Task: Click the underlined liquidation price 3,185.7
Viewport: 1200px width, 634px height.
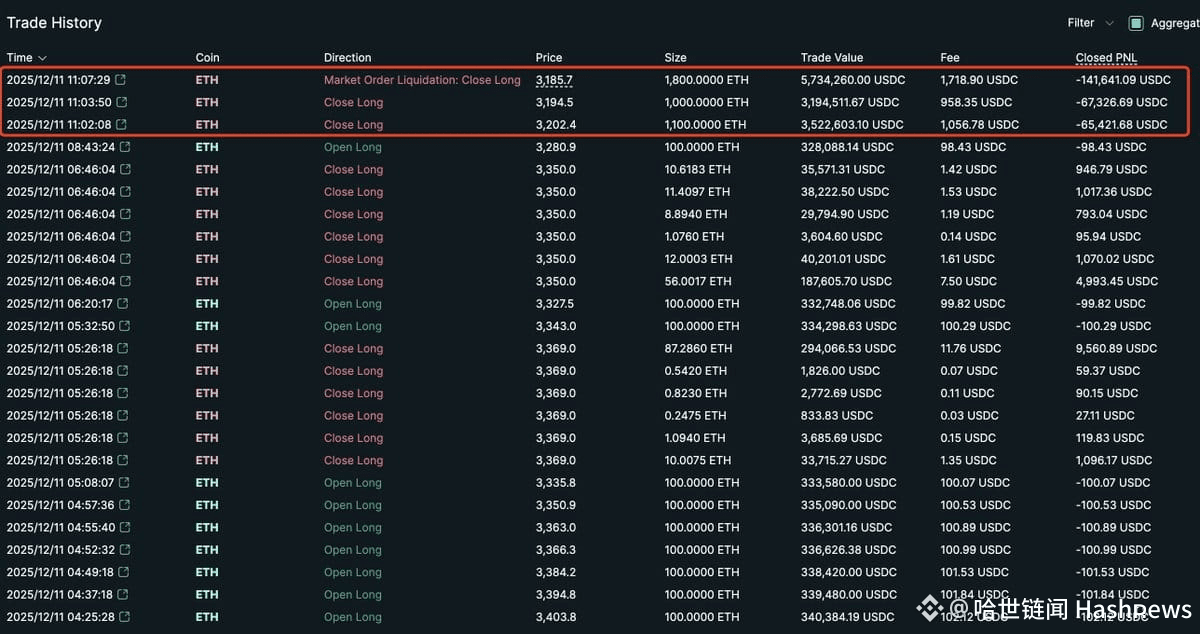Action: [x=554, y=80]
